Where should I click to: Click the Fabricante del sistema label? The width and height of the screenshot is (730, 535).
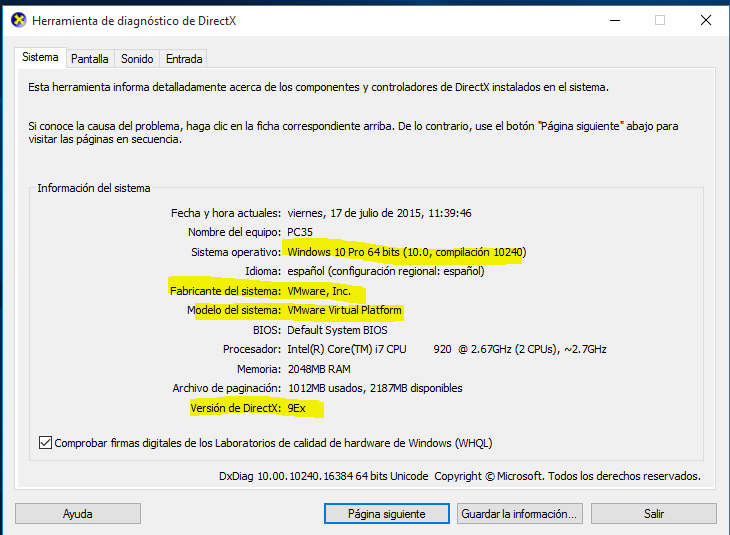[225, 291]
